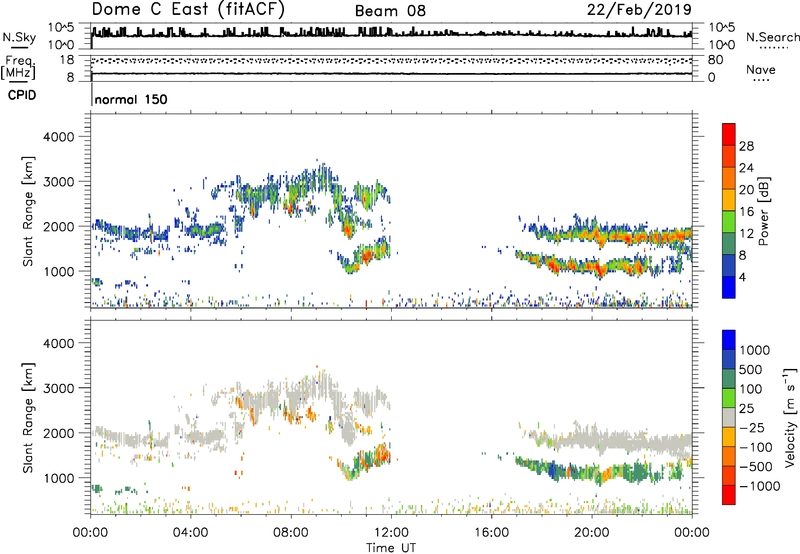This screenshot has height=554, width=800.
Task: Click the "4" tick on the Power colorbar
Action: (742, 278)
